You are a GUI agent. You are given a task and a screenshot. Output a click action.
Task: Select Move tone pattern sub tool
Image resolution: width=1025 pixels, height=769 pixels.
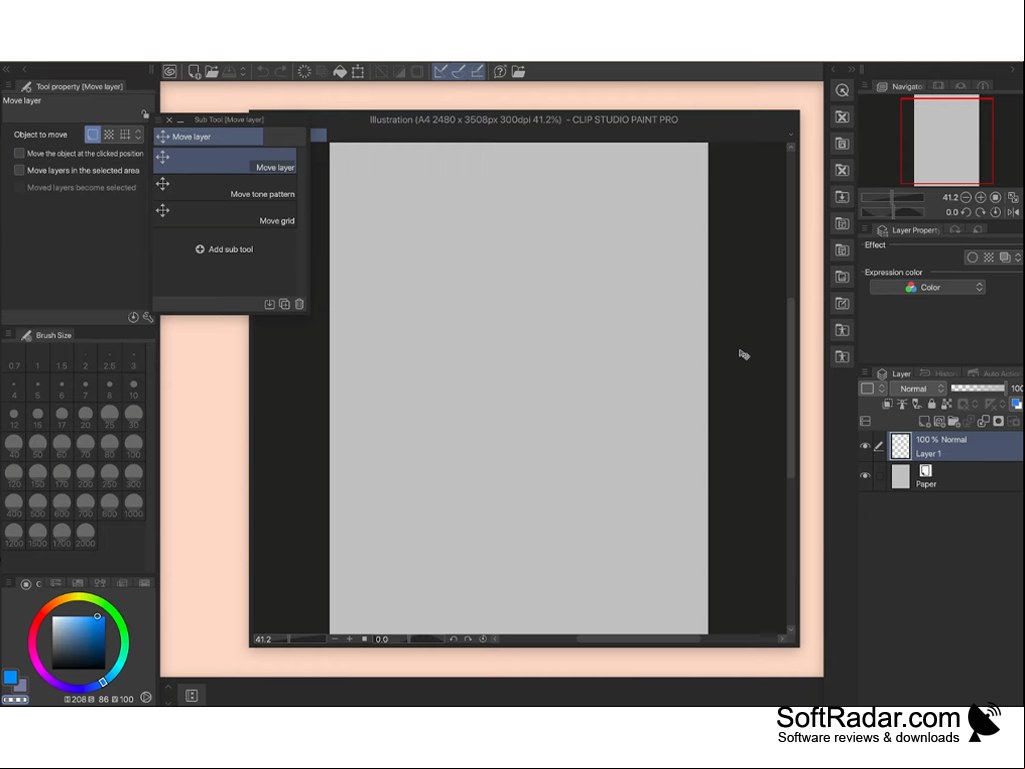coord(225,187)
